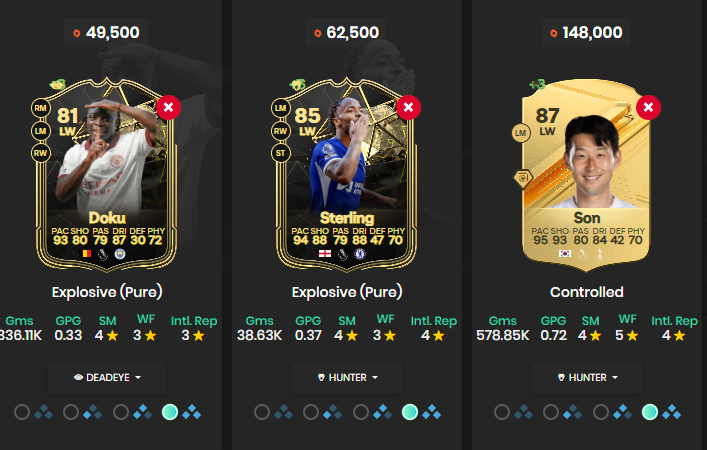Screen dimensions: 707x450
Task: Remove the Doku card with red X
Action: (x=169, y=107)
